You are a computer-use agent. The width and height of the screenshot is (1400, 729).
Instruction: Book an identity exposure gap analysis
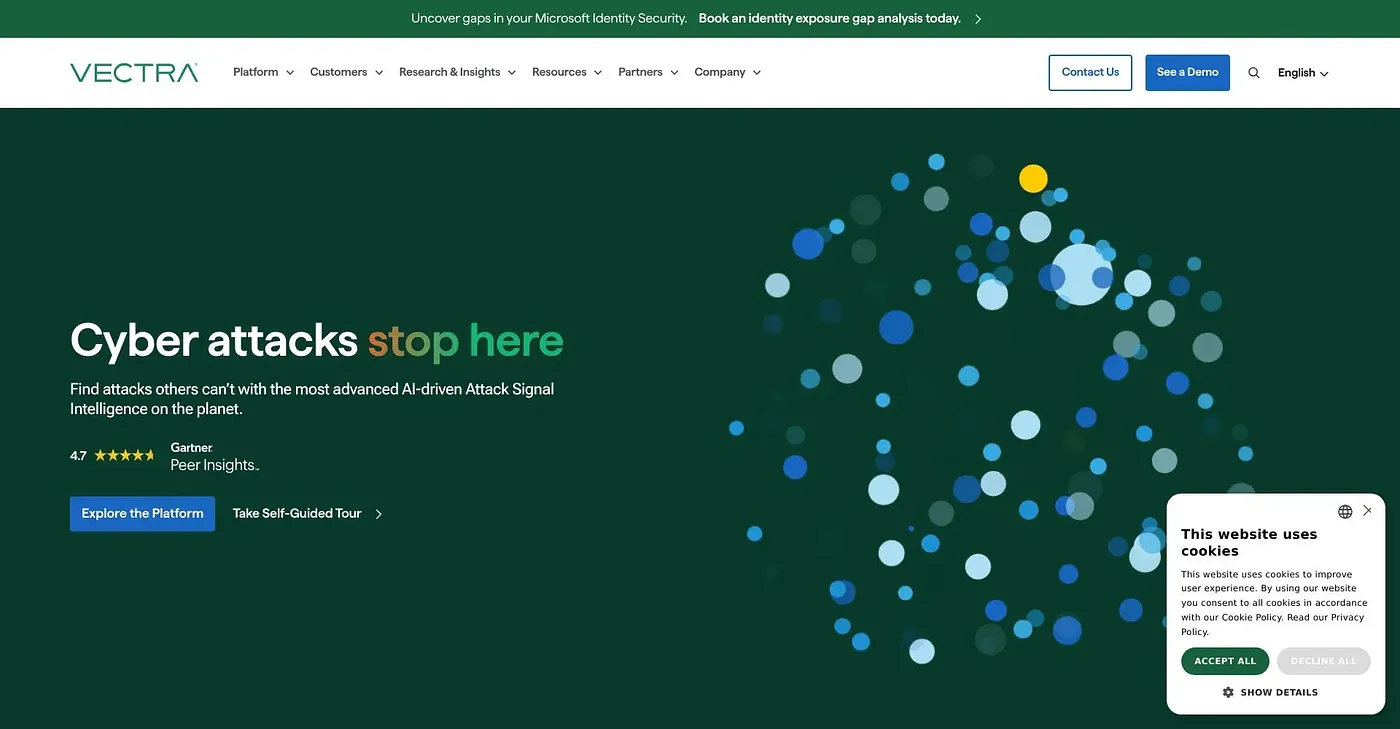pos(830,19)
